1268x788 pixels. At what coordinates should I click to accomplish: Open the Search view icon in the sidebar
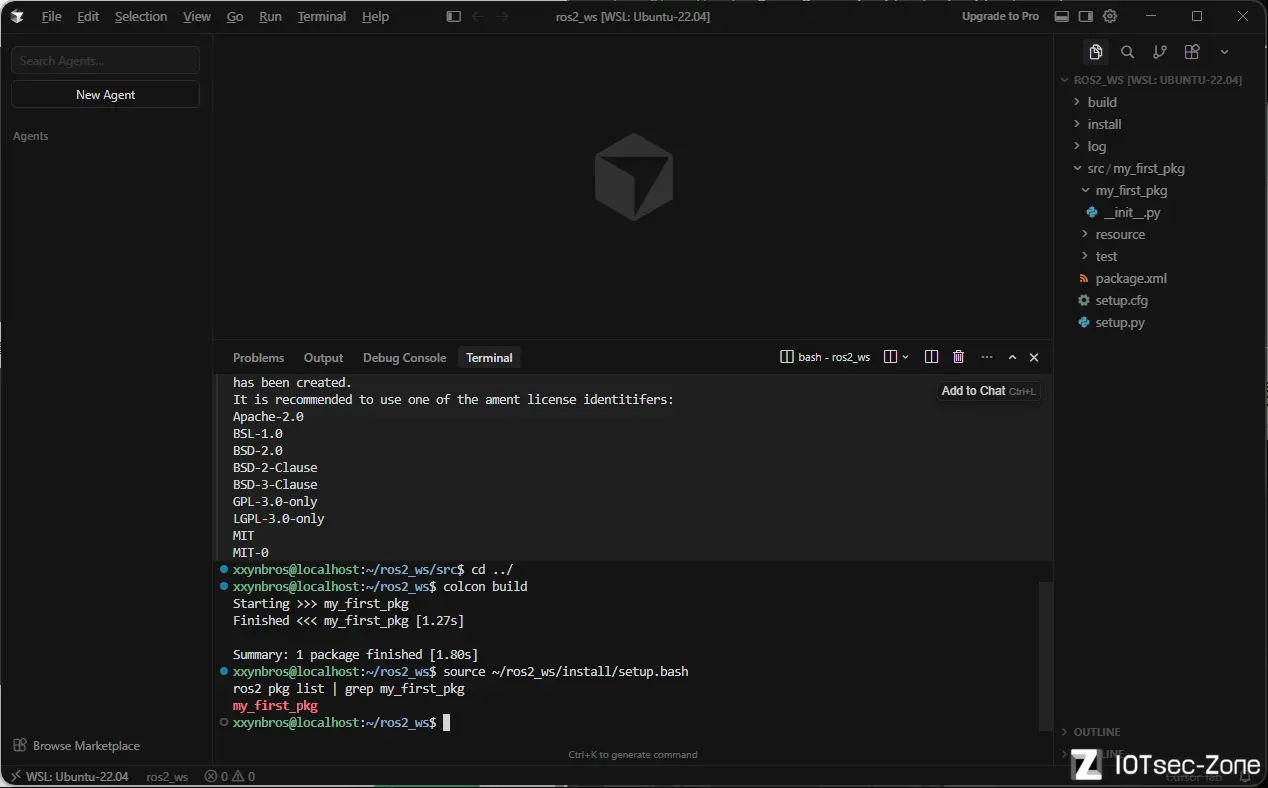(1128, 52)
